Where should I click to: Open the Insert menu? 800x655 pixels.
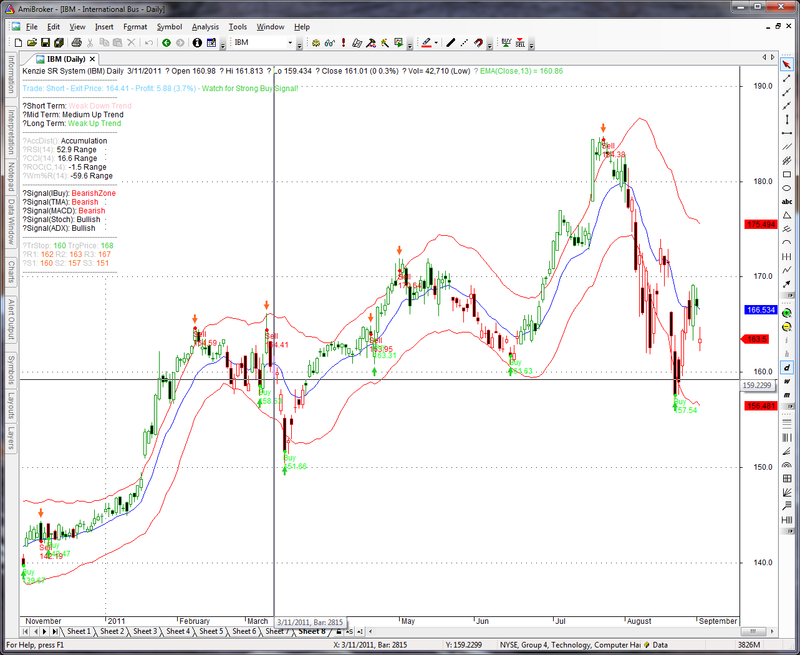pos(104,27)
